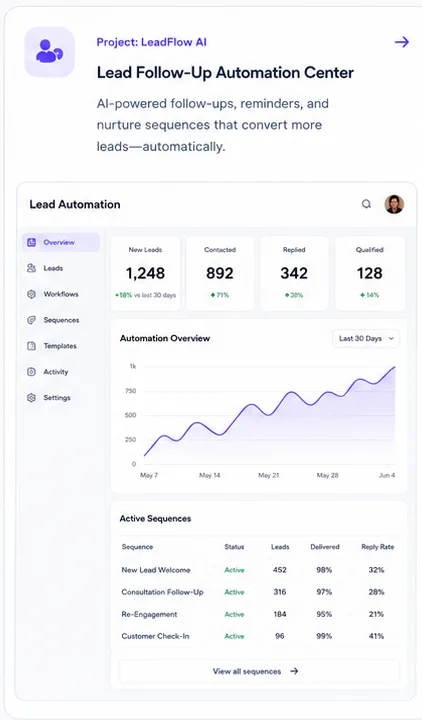Viewport: 422px width, 720px height.
Task: Click the May 7 axis label
Action: 149,475
